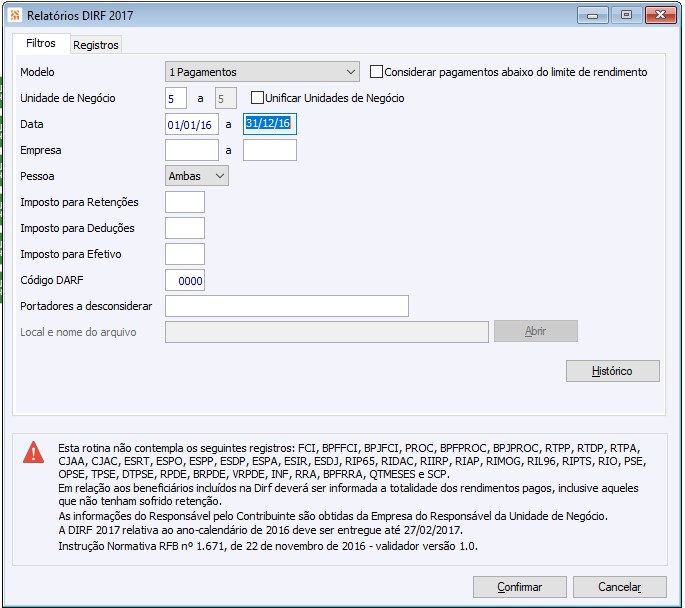
Task: Click the Empresa label
Action: click(41, 150)
